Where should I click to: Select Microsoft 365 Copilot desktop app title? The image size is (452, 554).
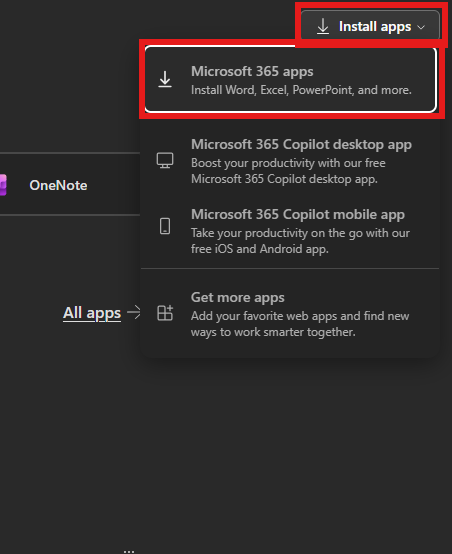click(301, 145)
